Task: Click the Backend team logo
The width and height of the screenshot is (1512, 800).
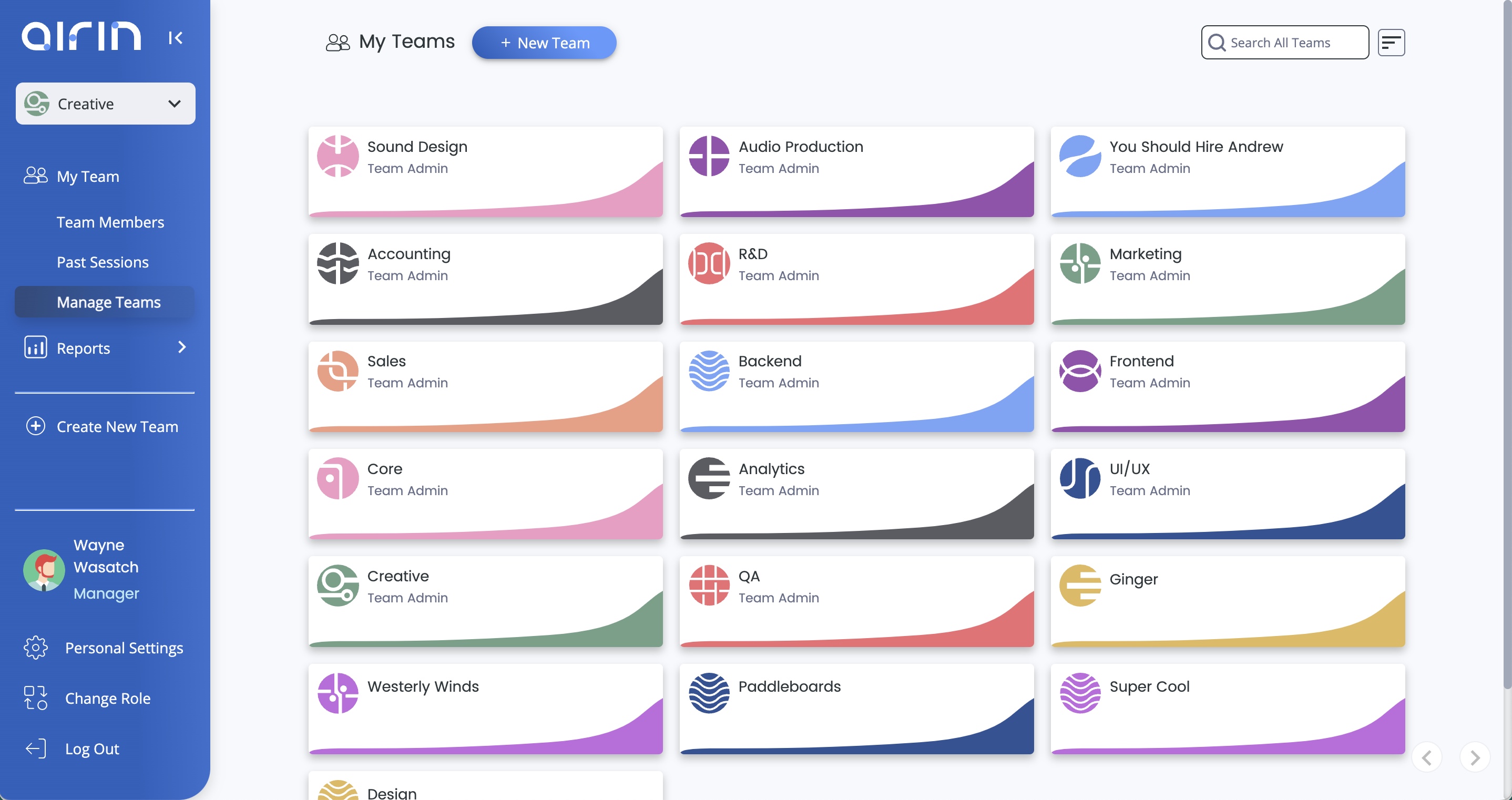Action: [709, 371]
